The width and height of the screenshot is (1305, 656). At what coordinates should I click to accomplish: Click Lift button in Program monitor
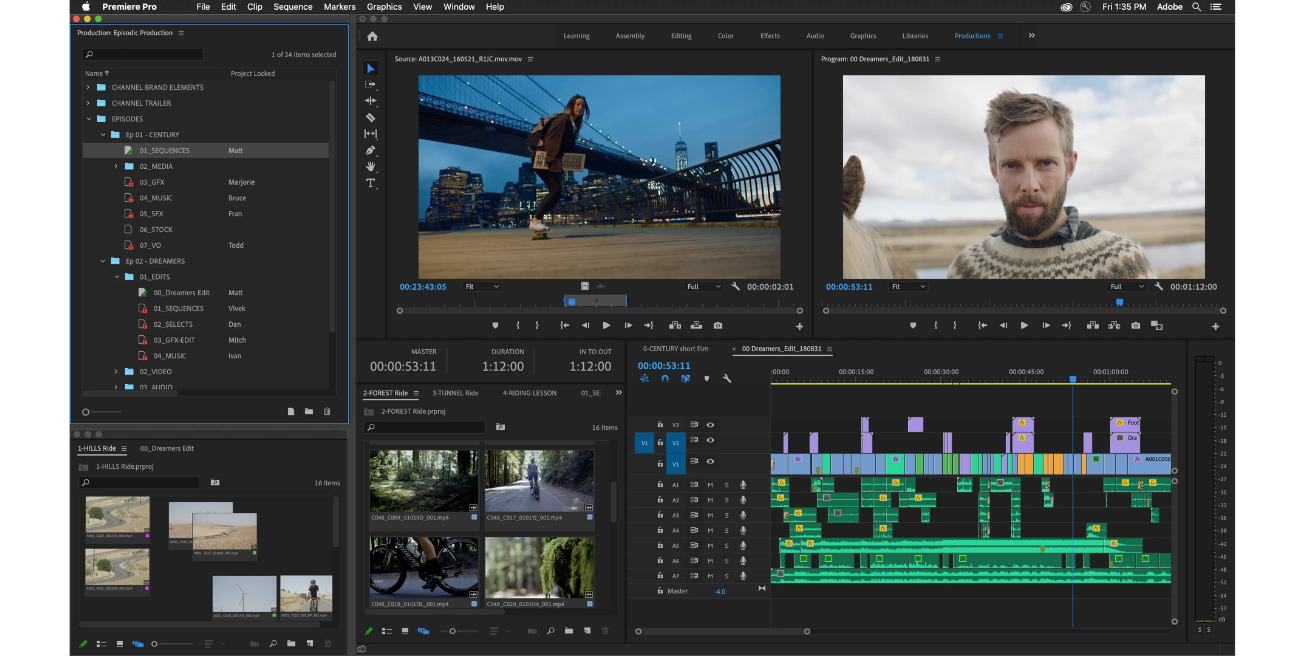pos(1092,325)
